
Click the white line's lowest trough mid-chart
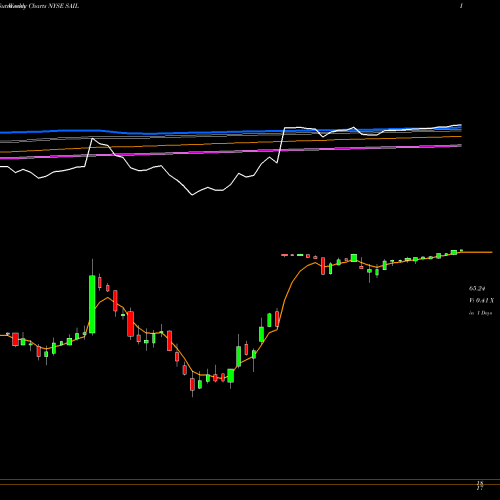192,195
